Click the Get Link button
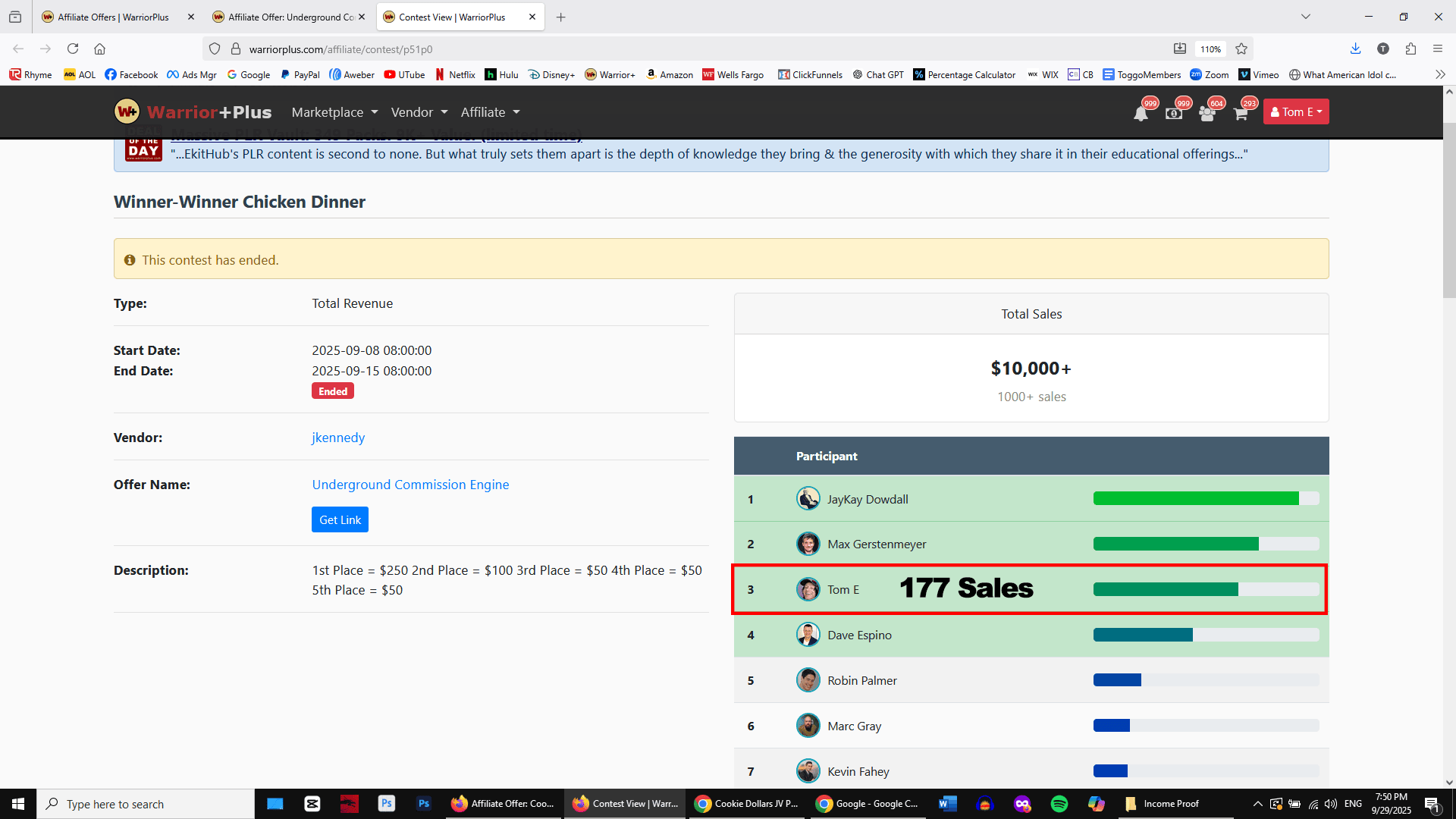The image size is (1456, 819). coord(340,519)
